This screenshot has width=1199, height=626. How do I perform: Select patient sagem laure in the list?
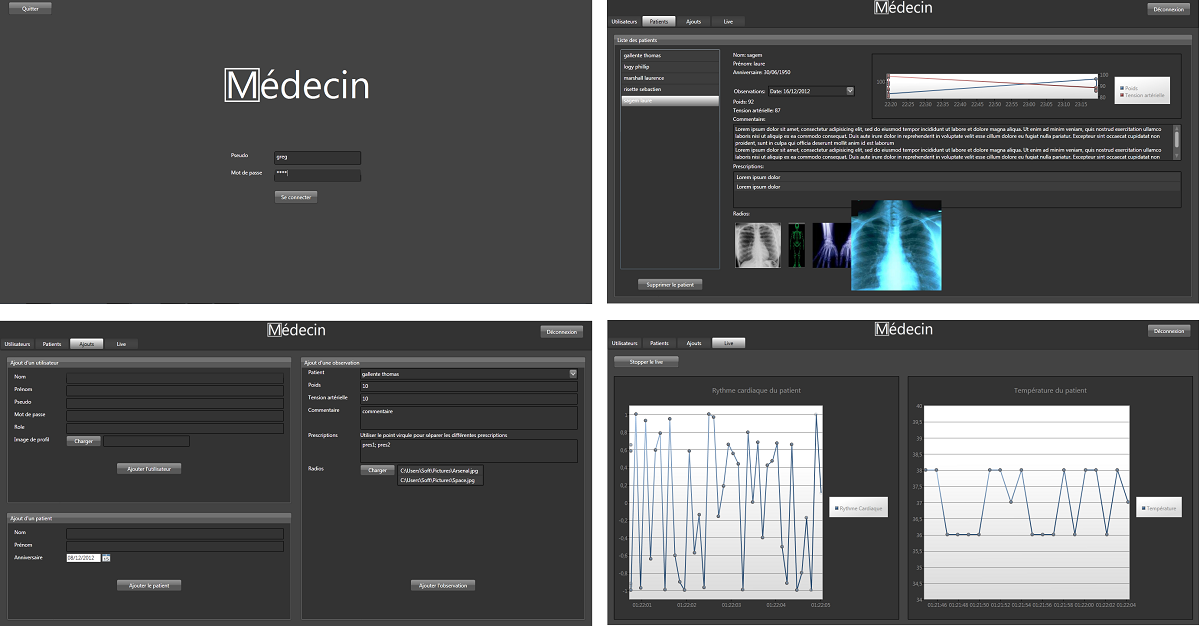[x=670, y=101]
